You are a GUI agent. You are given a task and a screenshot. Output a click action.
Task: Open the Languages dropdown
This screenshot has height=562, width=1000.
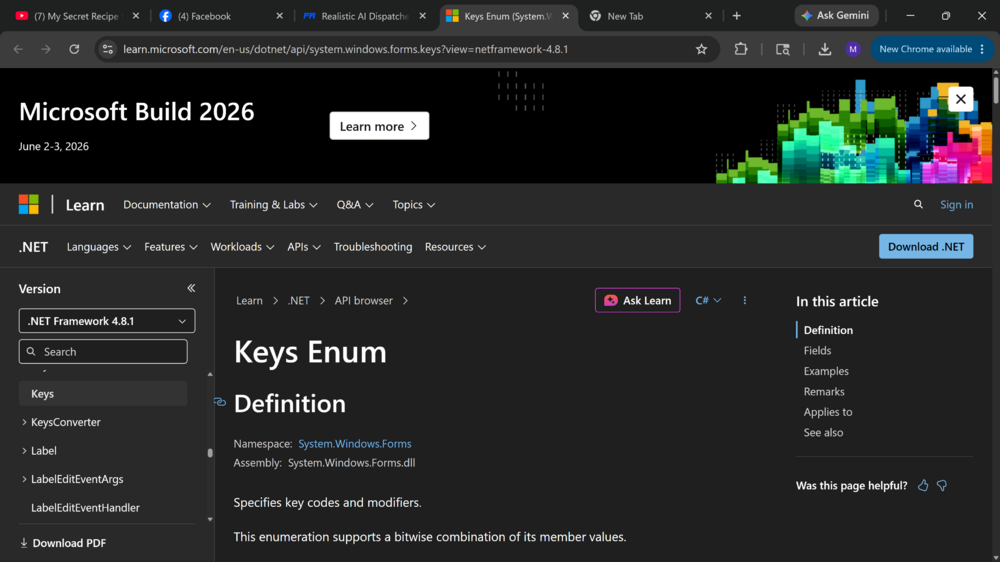coord(99,247)
